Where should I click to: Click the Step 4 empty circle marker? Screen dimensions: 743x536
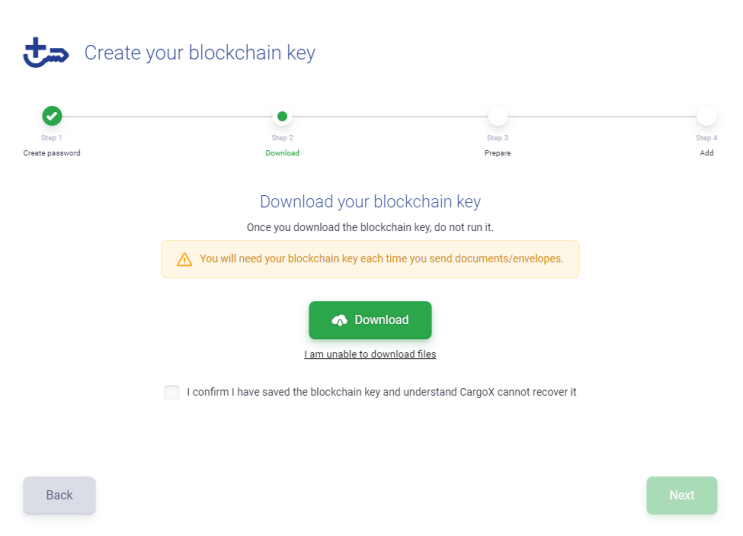click(x=707, y=116)
